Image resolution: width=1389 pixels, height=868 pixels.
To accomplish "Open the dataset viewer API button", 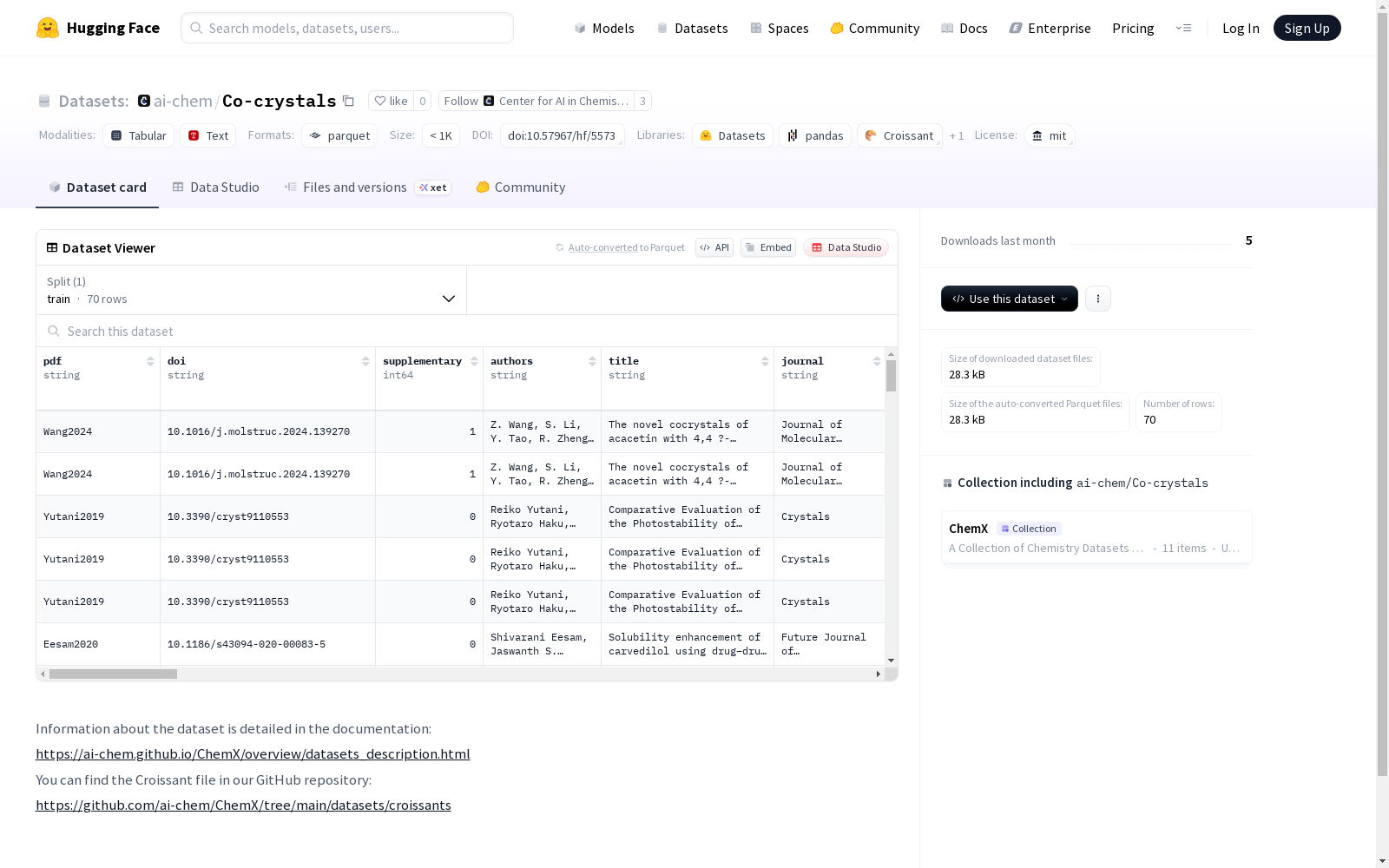I will (x=714, y=247).
